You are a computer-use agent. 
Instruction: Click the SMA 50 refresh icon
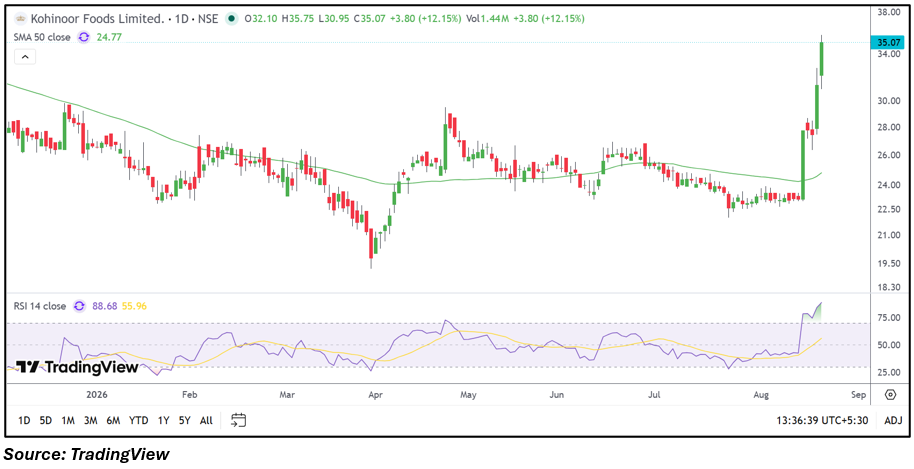pyautogui.click(x=84, y=37)
